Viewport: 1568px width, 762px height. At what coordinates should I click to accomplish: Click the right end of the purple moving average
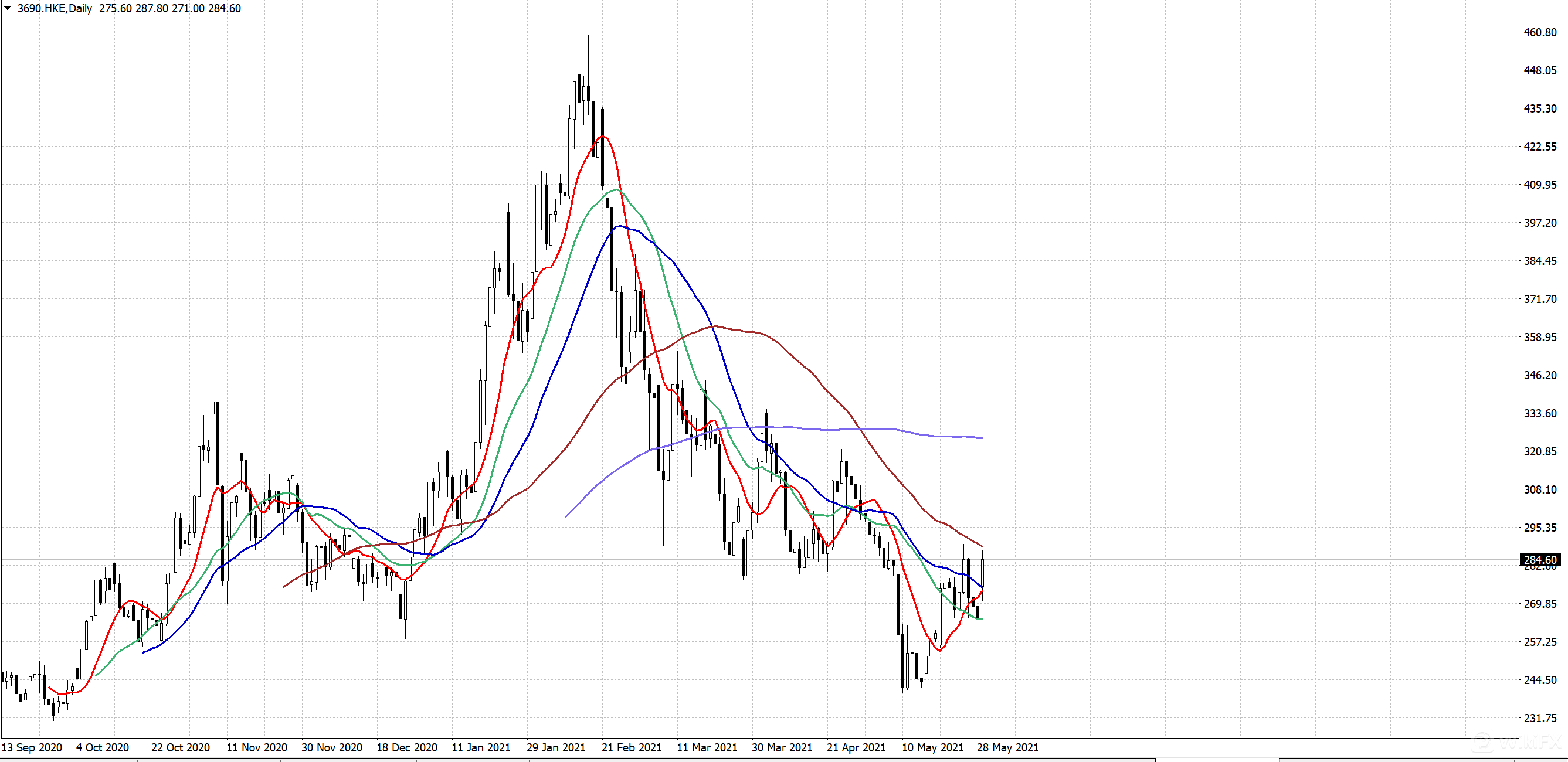(x=981, y=438)
